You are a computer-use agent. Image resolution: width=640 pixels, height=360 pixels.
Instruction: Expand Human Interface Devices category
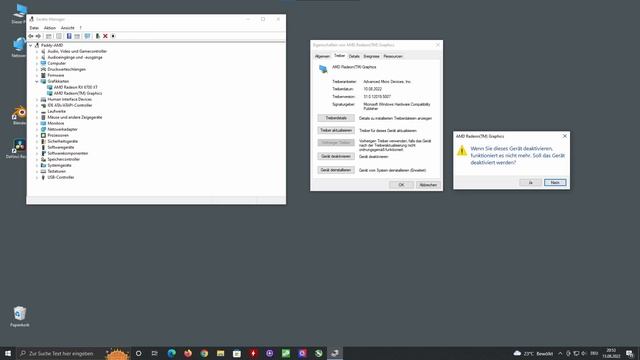point(37,99)
